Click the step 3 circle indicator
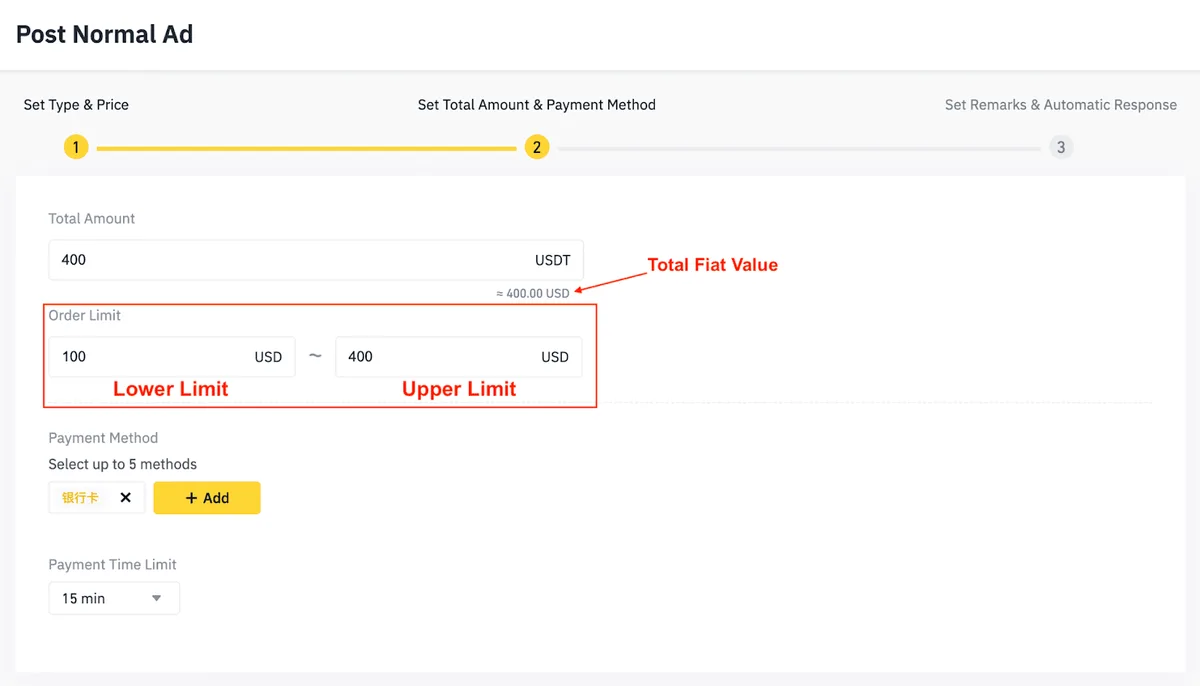Viewport: 1200px width, 686px height. point(1061,148)
